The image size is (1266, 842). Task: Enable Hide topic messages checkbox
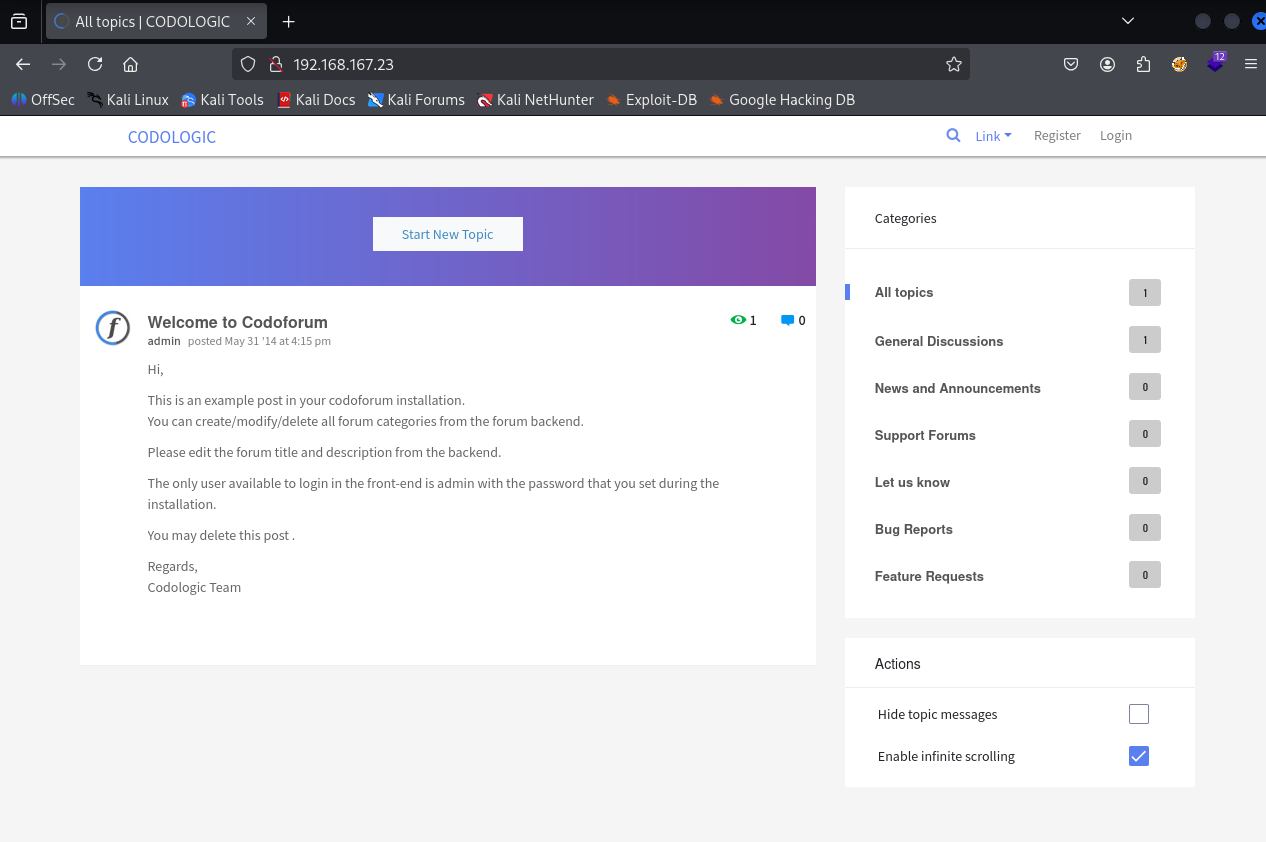pos(1138,714)
